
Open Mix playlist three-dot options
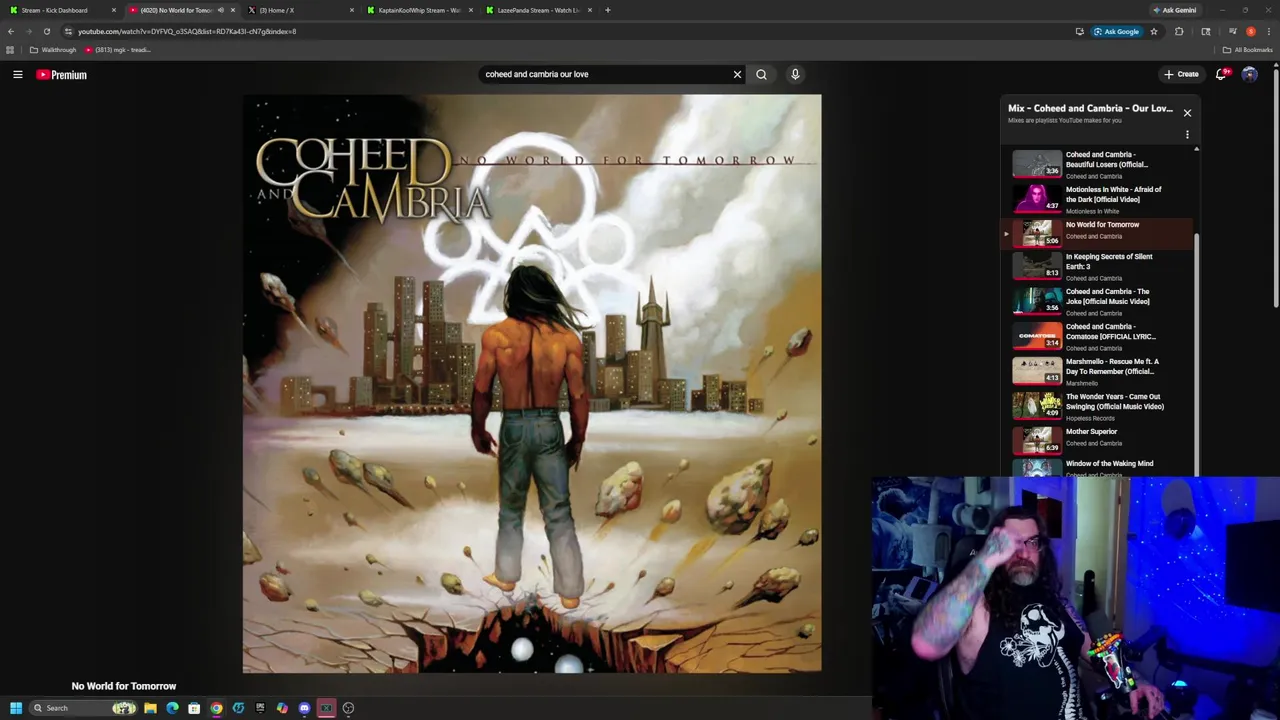(1187, 134)
